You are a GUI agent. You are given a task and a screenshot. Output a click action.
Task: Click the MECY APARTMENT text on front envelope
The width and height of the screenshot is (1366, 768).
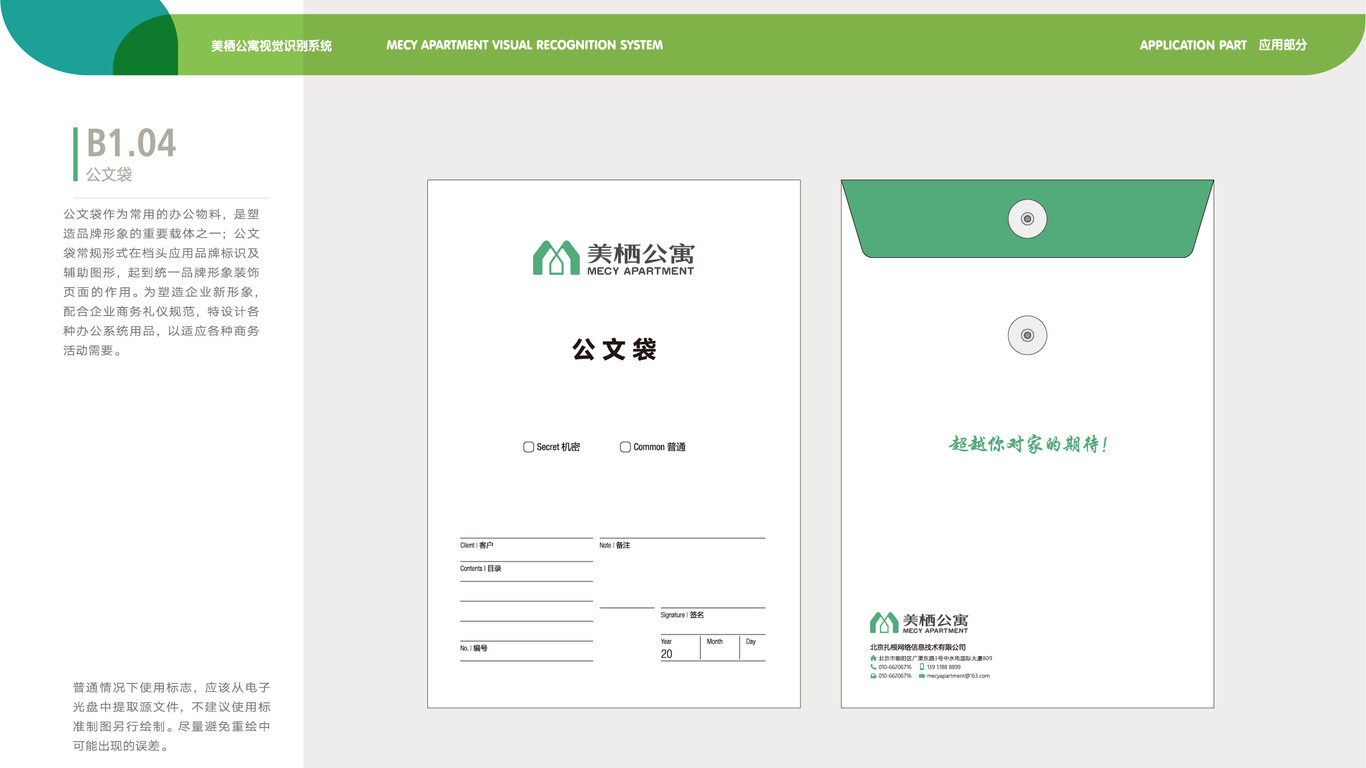point(640,271)
